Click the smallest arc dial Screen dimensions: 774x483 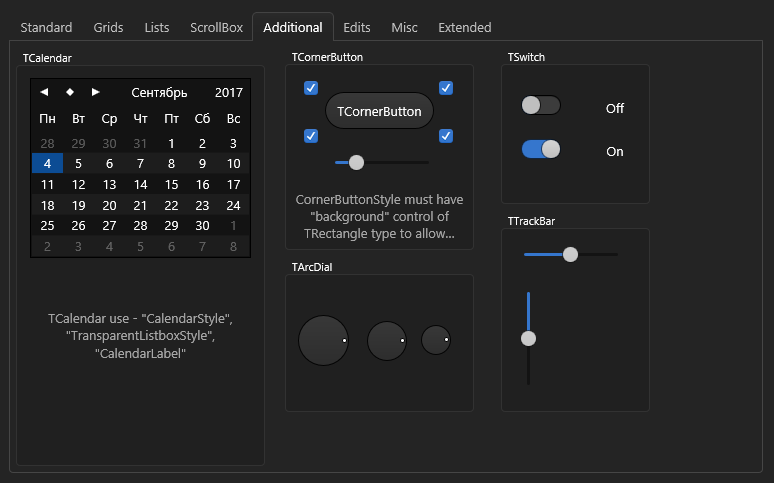436,340
